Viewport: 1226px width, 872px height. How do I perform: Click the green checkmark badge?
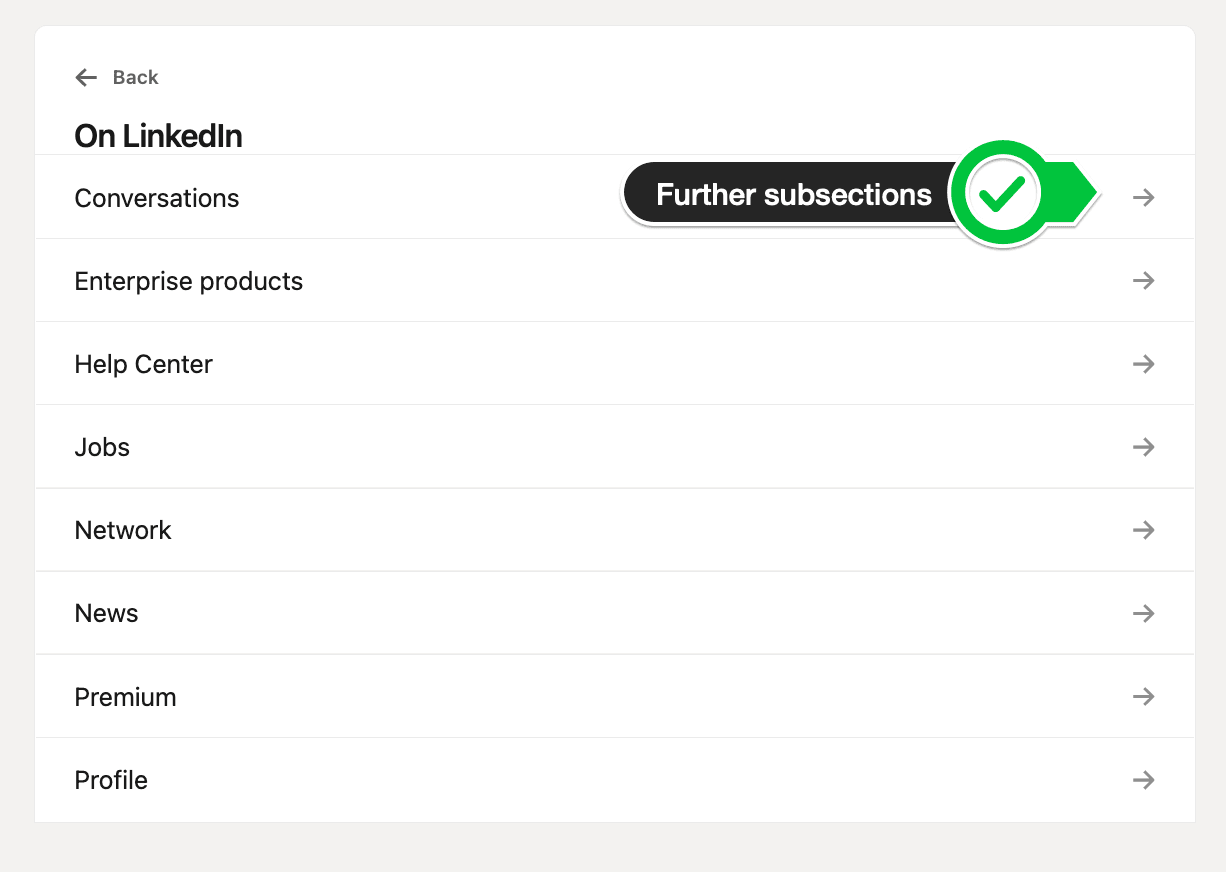[x=1000, y=194]
